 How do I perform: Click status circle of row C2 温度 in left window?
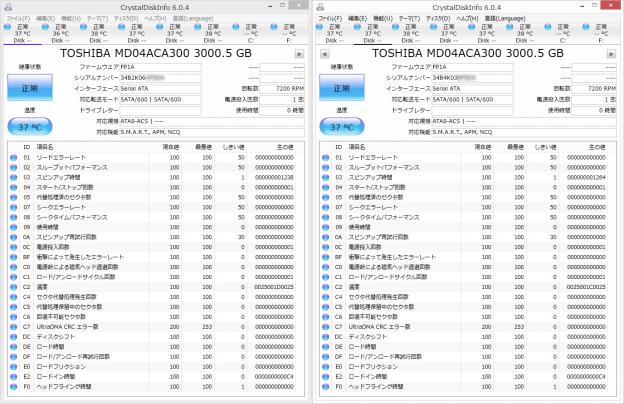coord(14,287)
